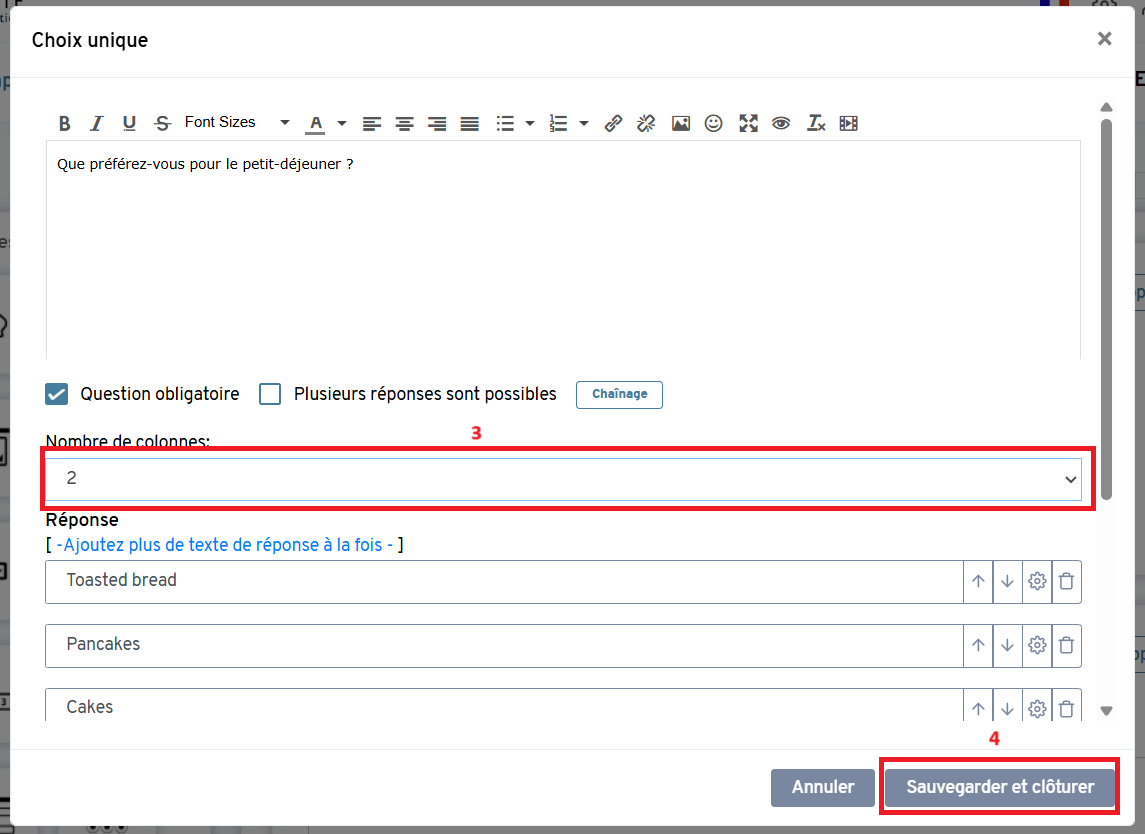
Task: Toggle bold formatting in the editor
Action: [x=65, y=123]
